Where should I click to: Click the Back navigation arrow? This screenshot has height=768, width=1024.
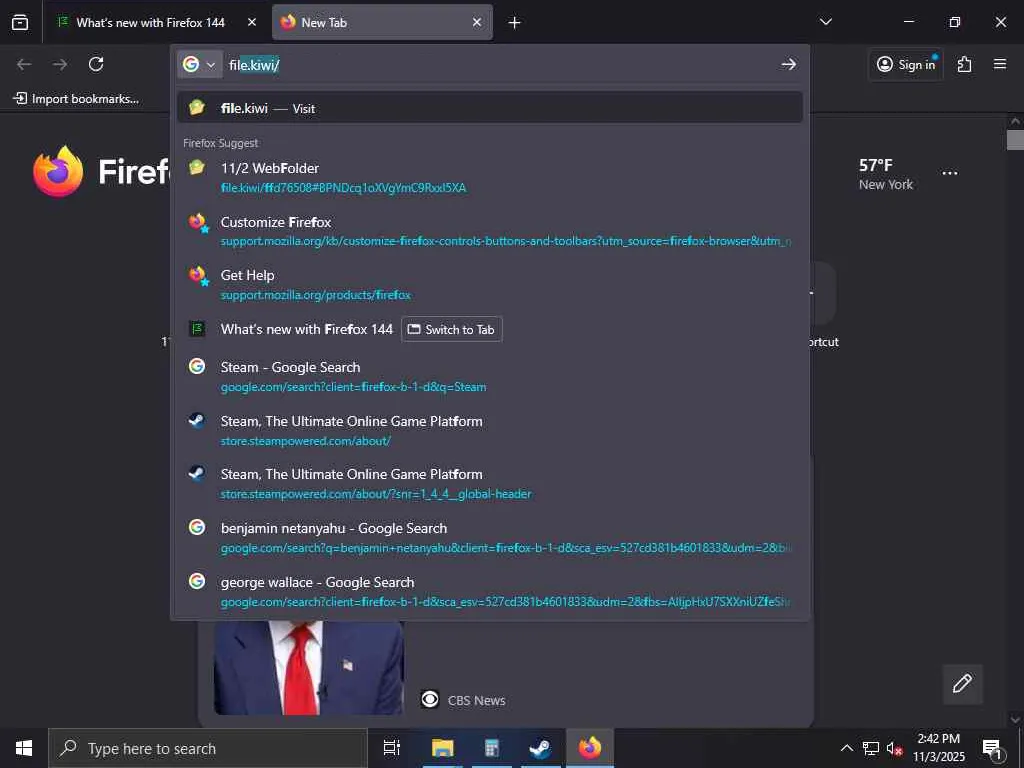coord(24,64)
